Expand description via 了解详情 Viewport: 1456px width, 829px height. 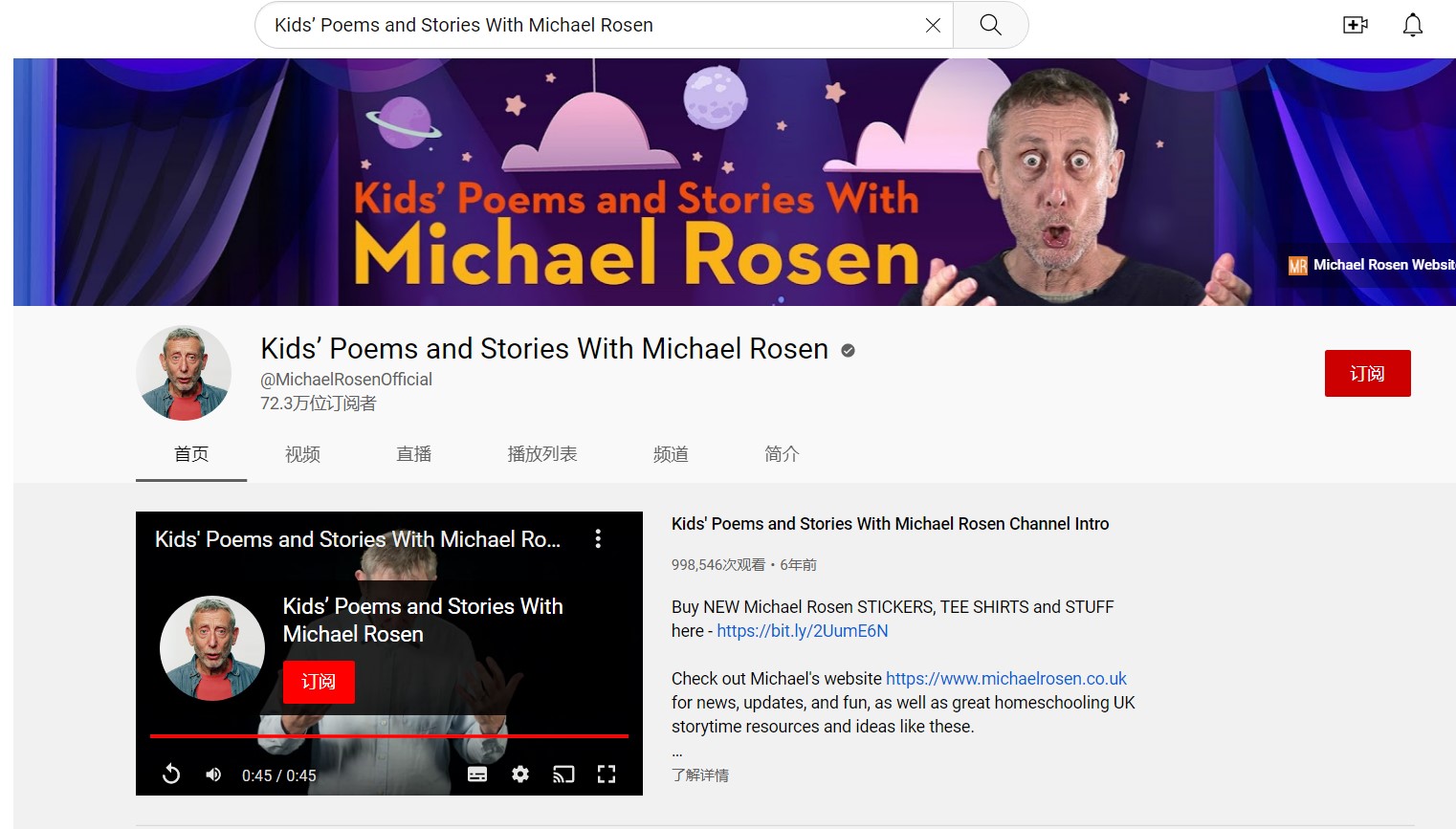[700, 774]
